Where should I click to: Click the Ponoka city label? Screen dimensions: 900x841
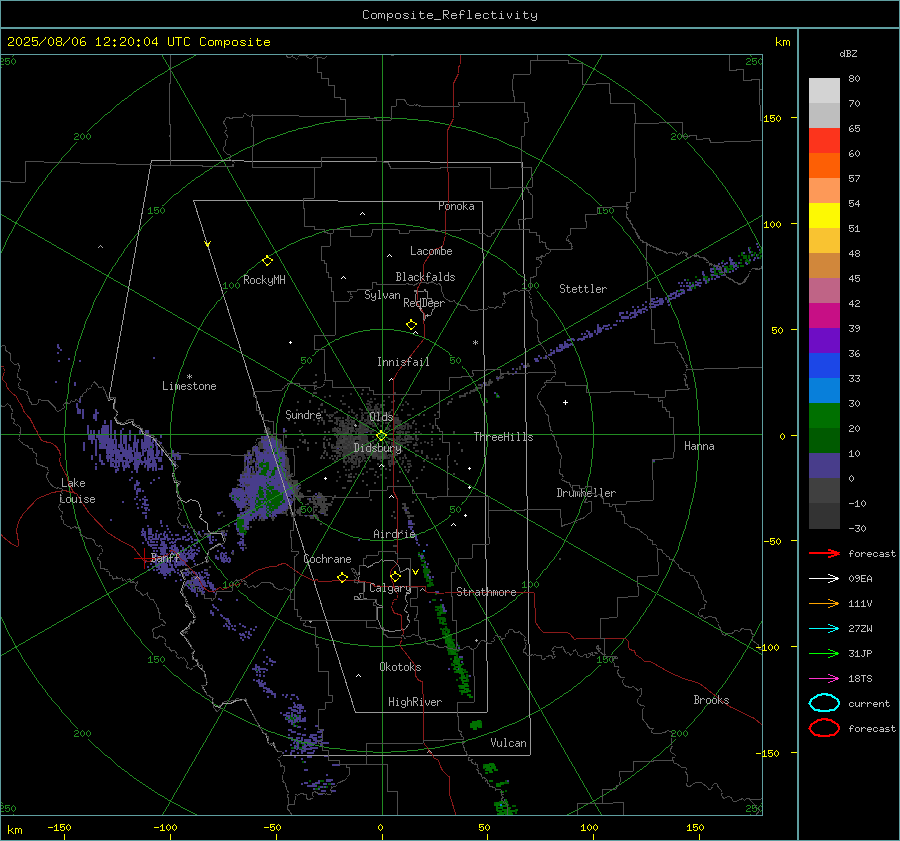tap(456, 206)
